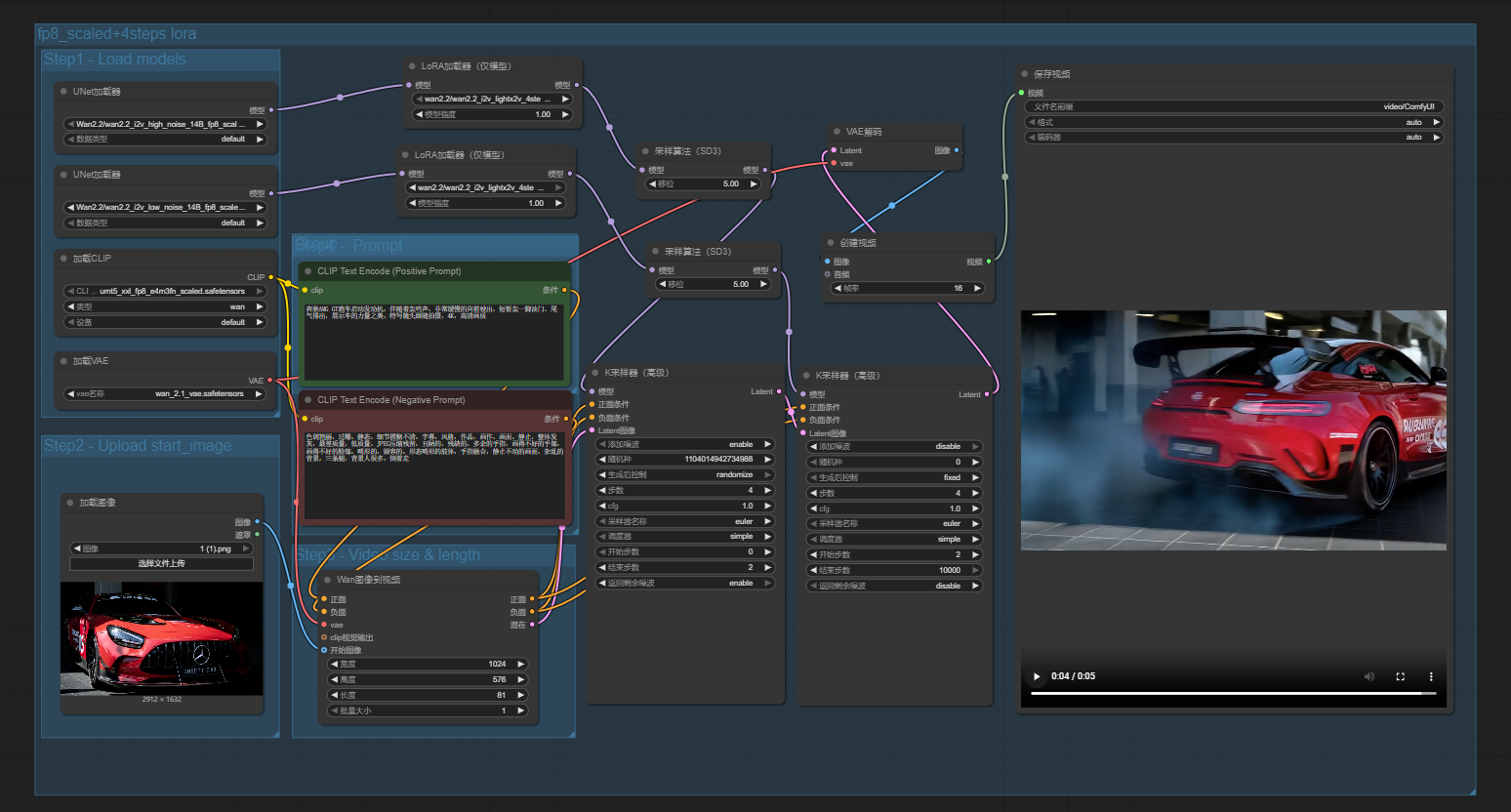Image resolution: width=1511 pixels, height=812 pixels.
Task: Increase 长度 81 with right arrow
Action: pos(521,696)
